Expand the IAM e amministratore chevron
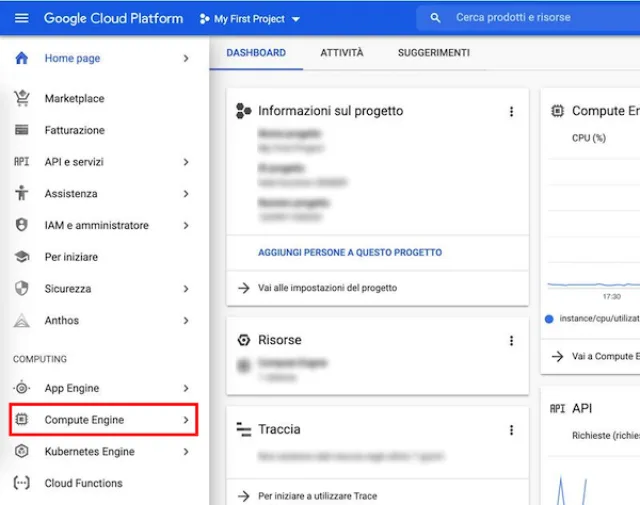Image resolution: width=640 pixels, height=505 pixels. (186, 226)
